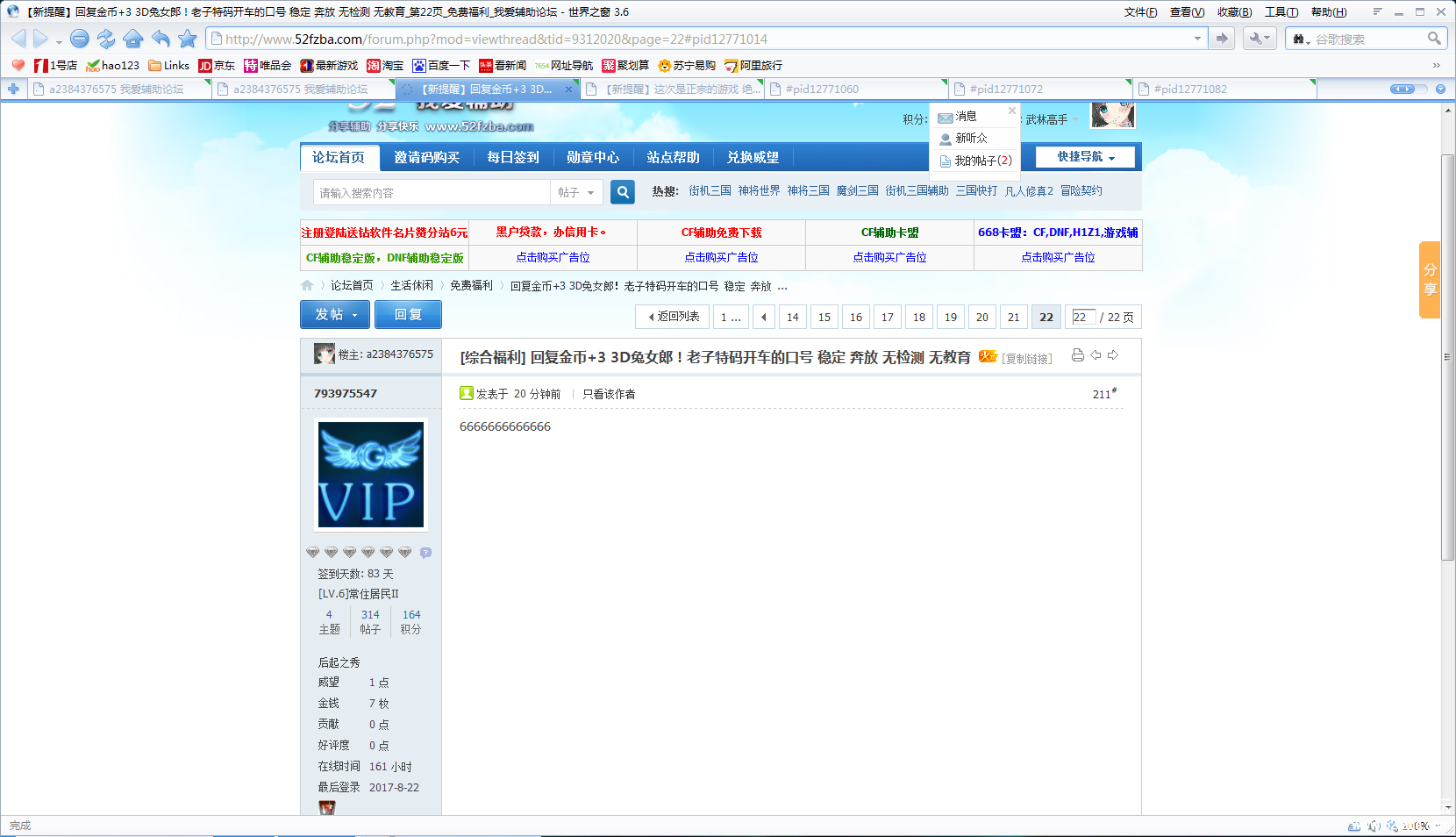The height and width of the screenshot is (837, 1456).
Task: Go to the browser Home page icon
Action: pyautogui.click(x=133, y=39)
